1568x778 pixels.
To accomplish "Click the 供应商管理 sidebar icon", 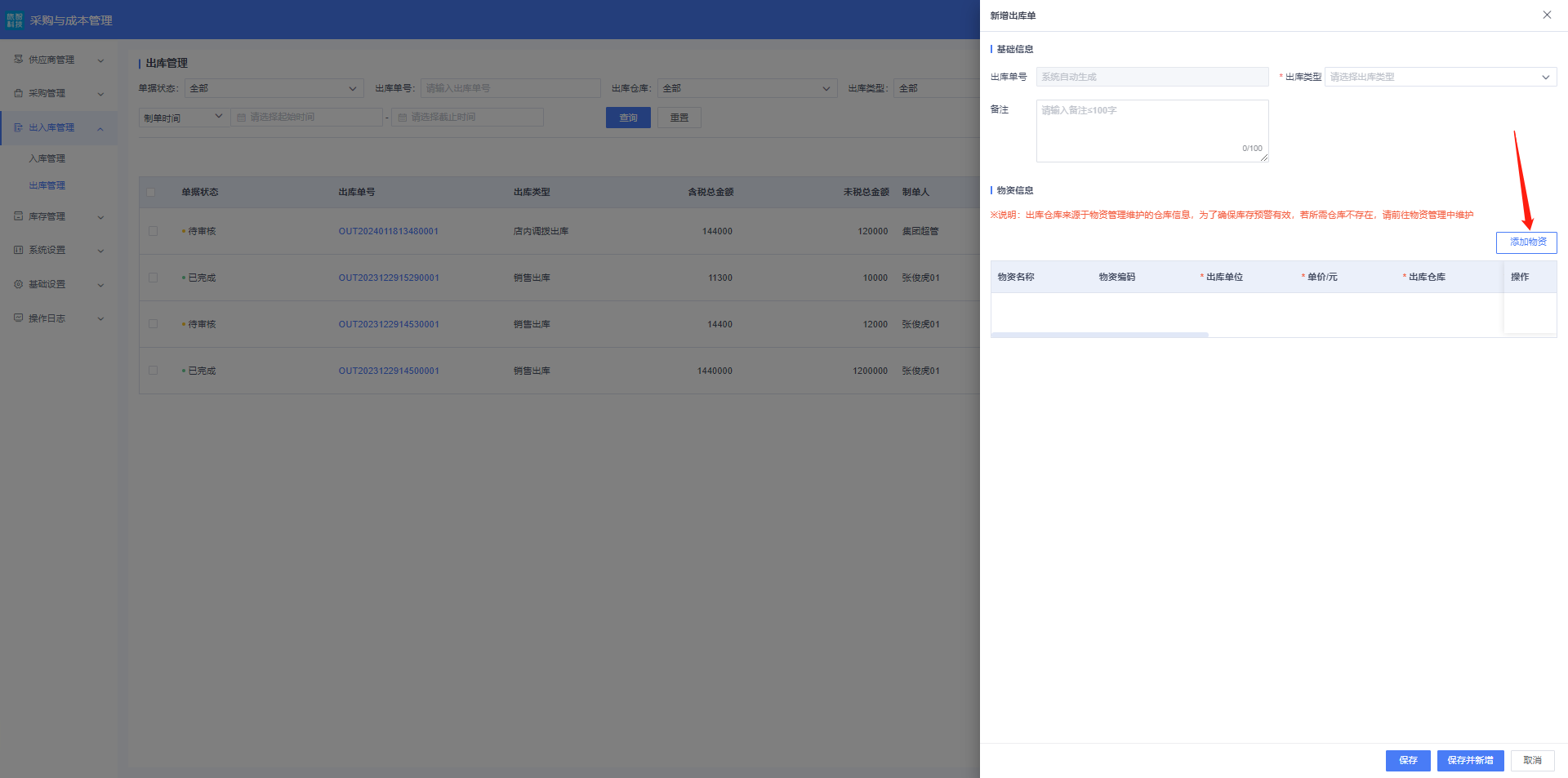I will 19,60.
